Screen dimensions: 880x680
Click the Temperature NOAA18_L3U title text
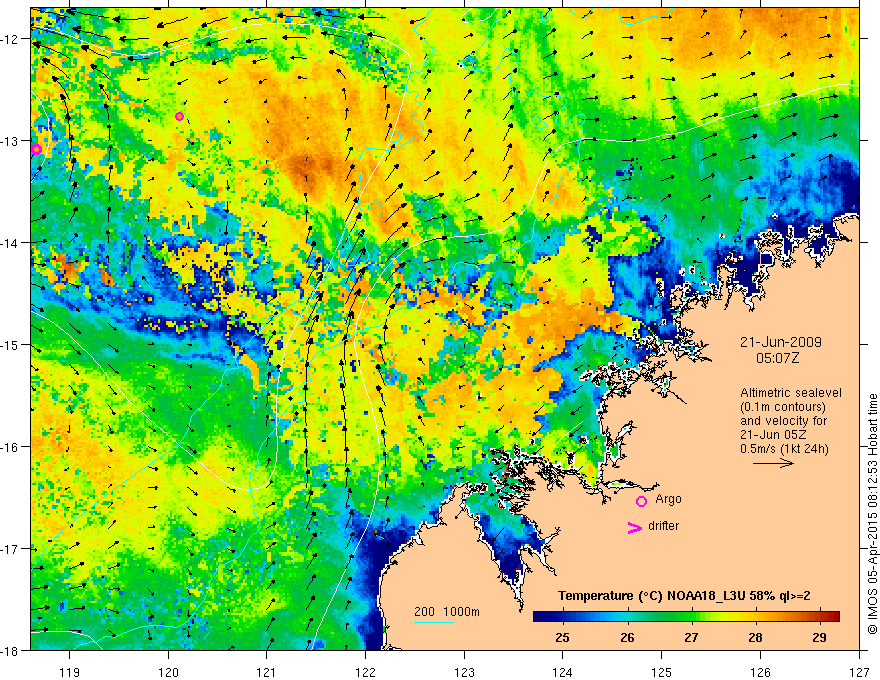click(684, 596)
